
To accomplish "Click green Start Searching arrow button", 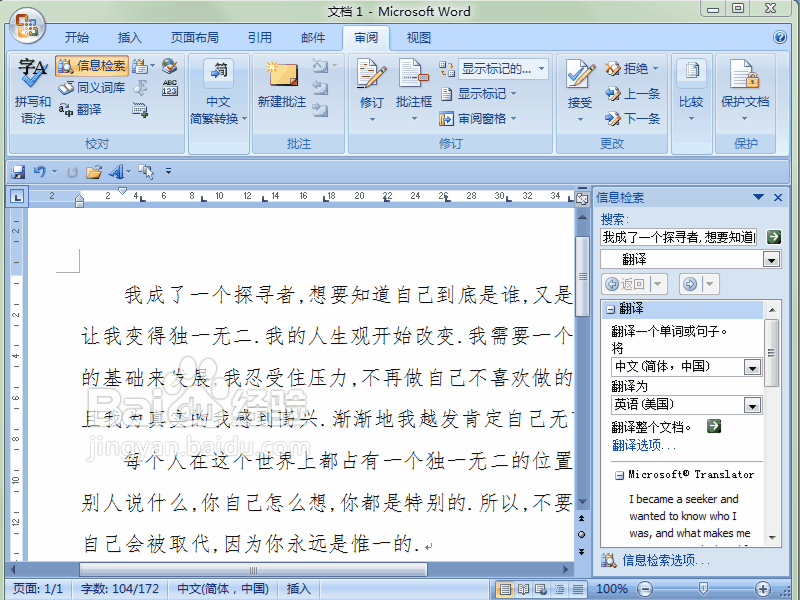I will [x=773, y=237].
